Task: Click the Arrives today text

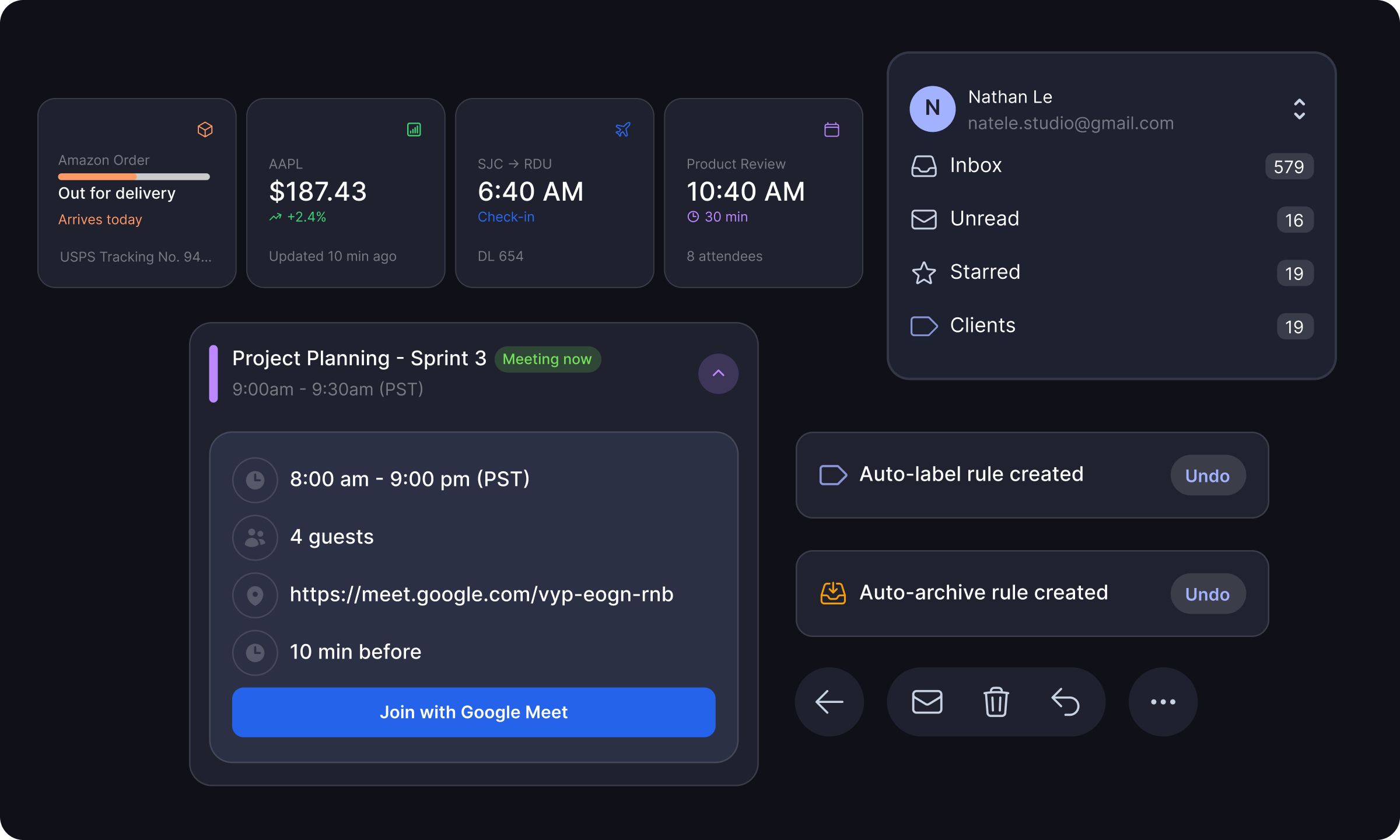Action: coord(100,220)
